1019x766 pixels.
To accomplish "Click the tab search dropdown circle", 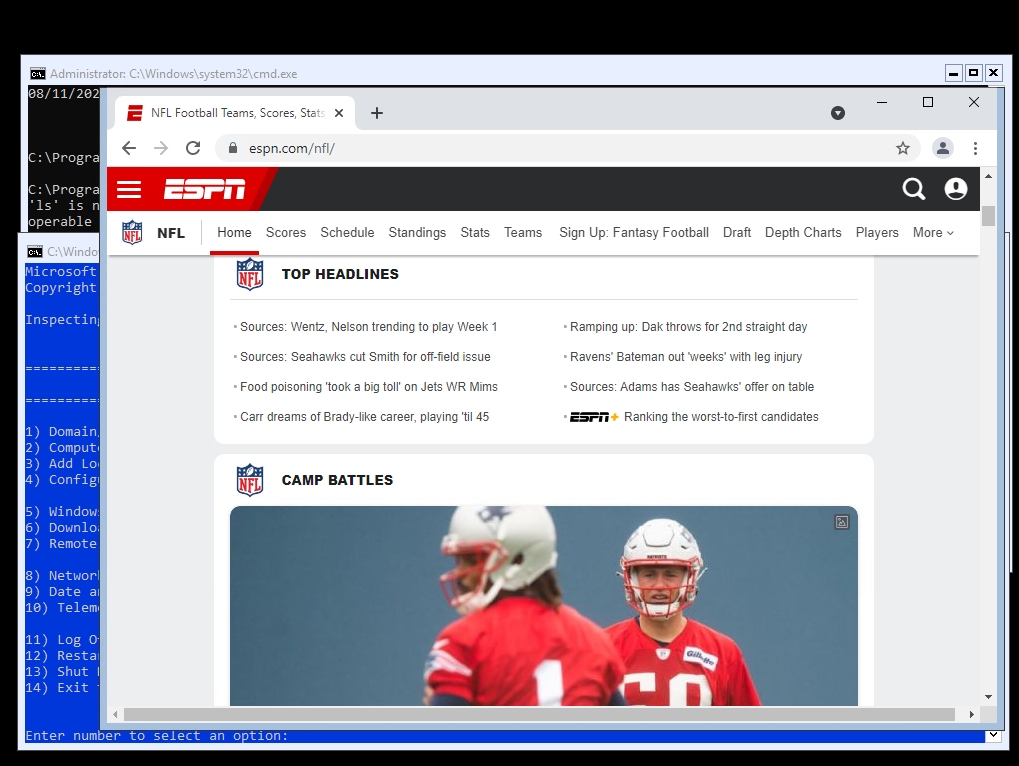I will (838, 113).
